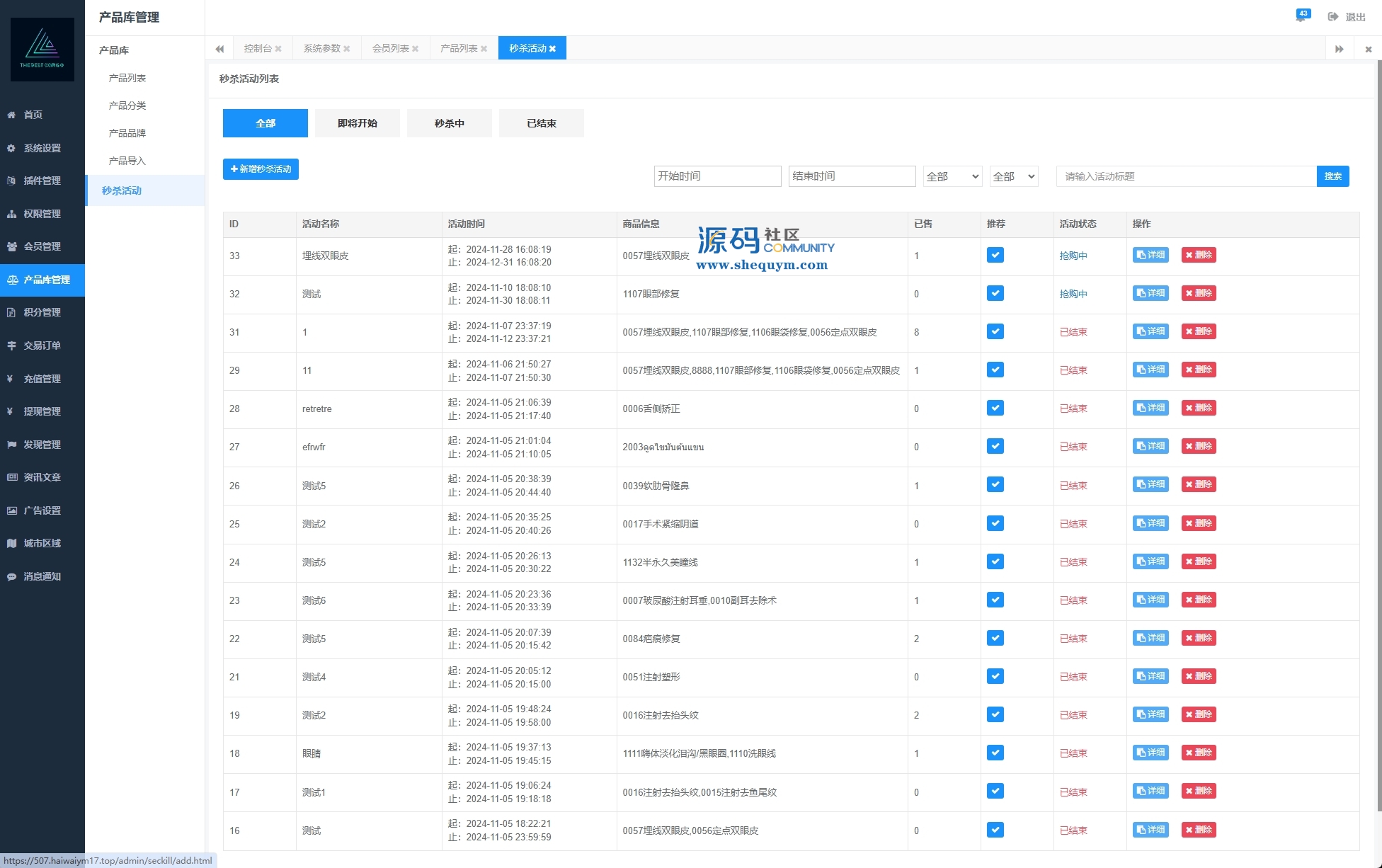Image resolution: width=1382 pixels, height=868 pixels.
Task: Click the 退出 logout icon
Action: click(1333, 17)
